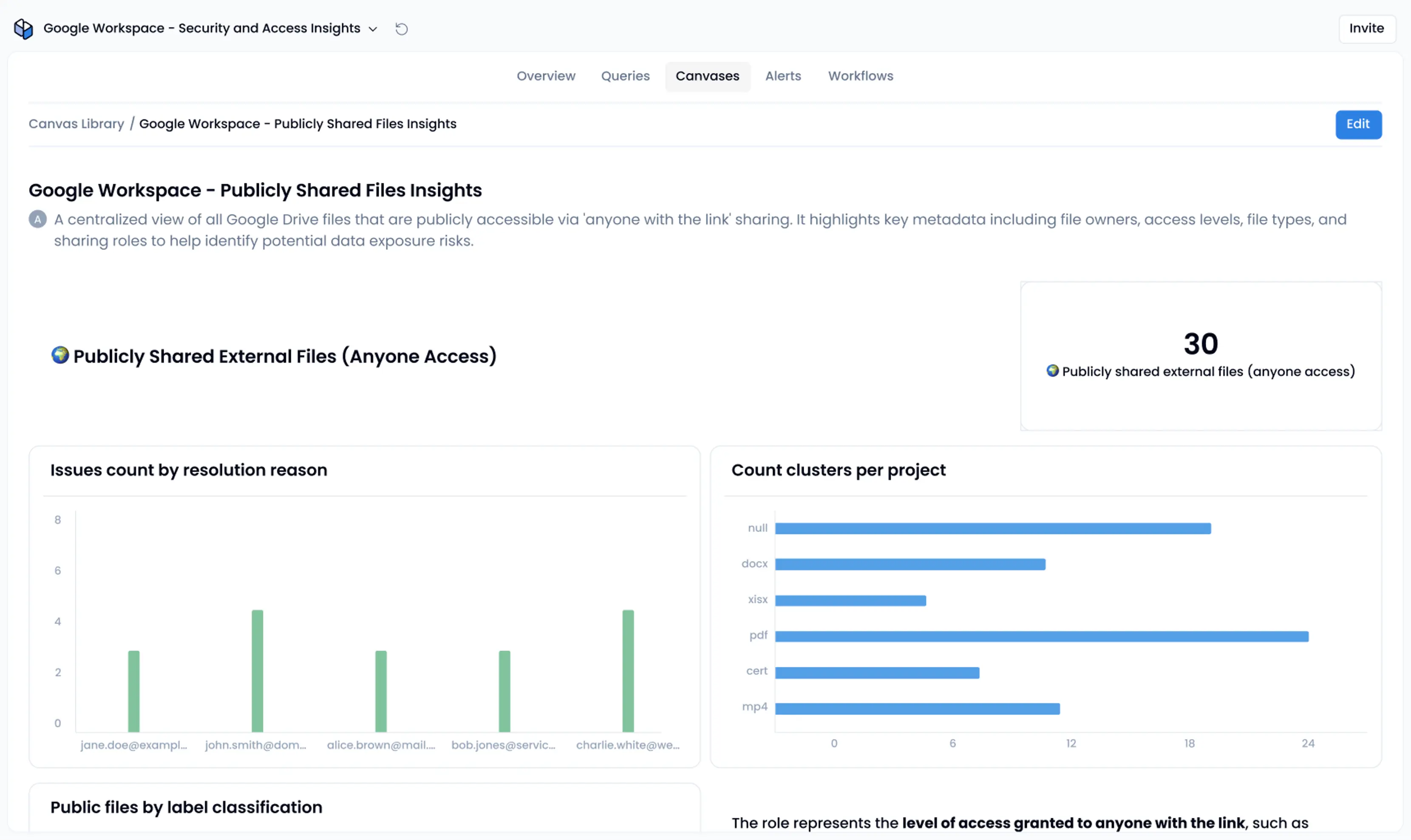Click the bold text 'level of access granted to anyone with the link'
Screen dimensions: 1411x840
(x=1074, y=823)
